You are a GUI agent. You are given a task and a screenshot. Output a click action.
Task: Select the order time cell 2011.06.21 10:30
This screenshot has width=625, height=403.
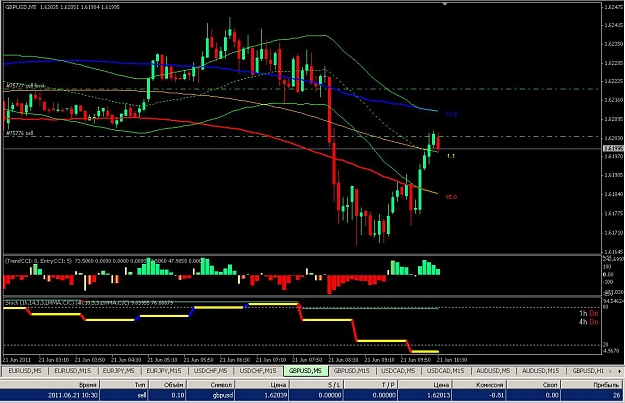(50, 395)
